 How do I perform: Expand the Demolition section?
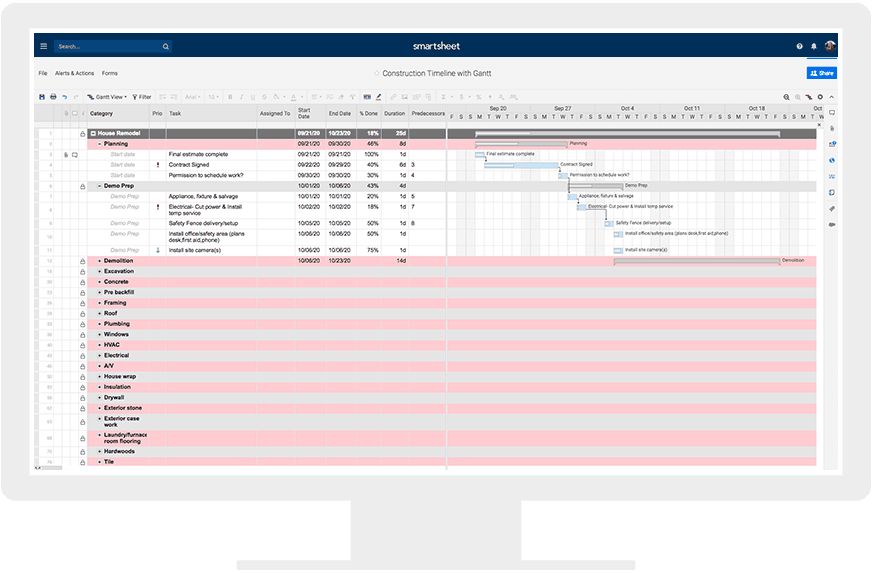click(99, 261)
